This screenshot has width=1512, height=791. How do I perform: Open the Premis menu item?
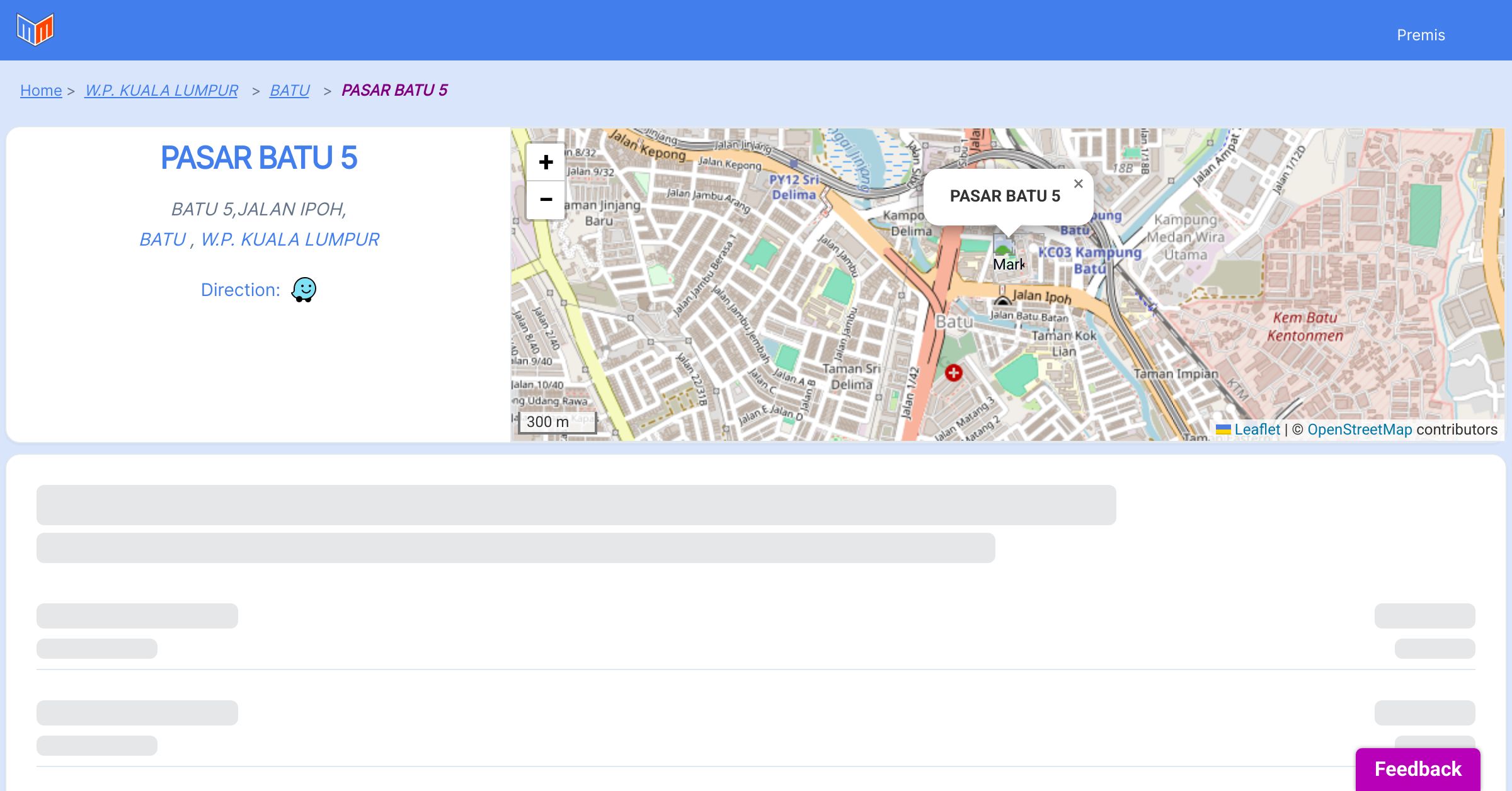(1421, 35)
